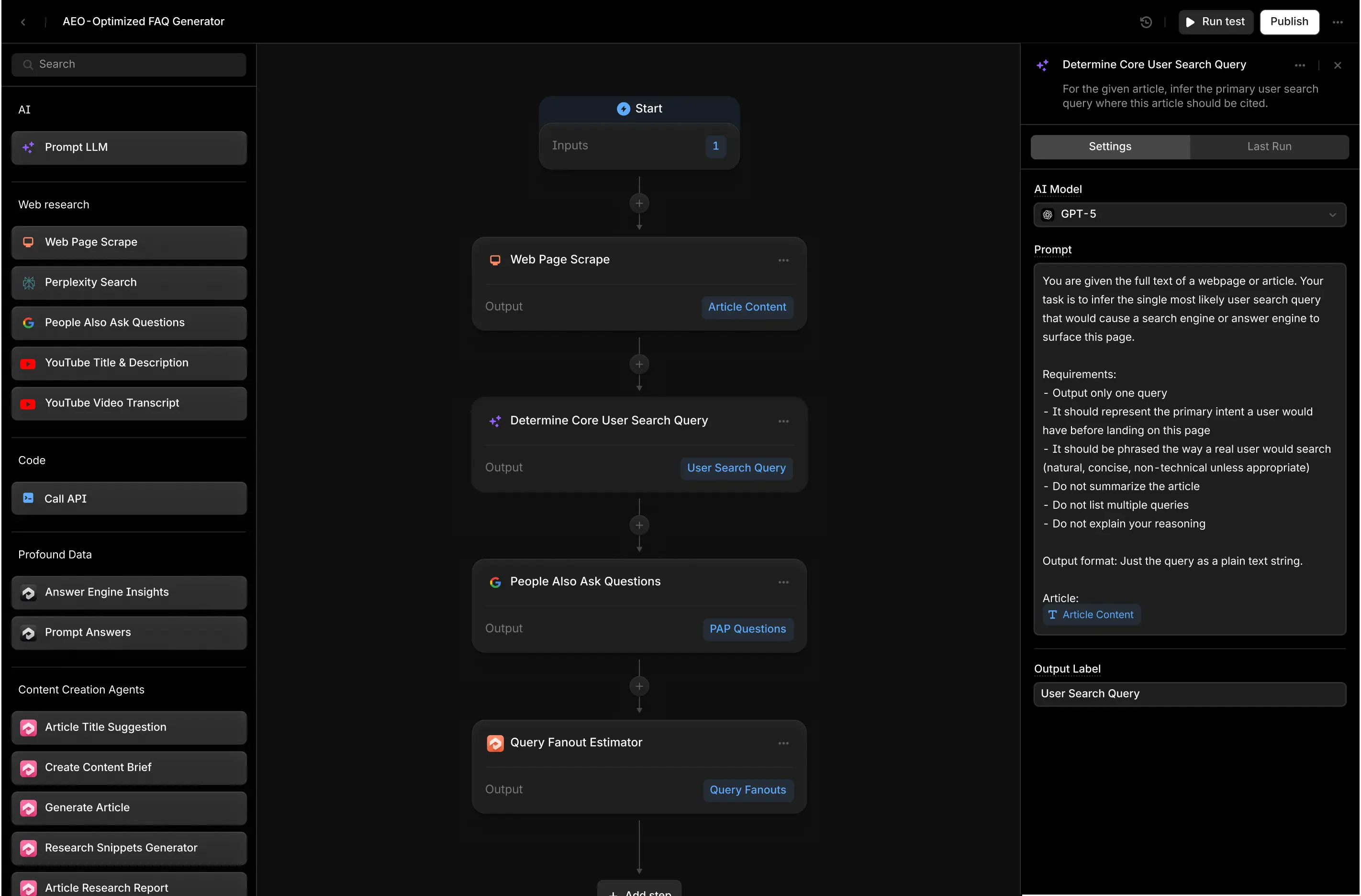Publish the workflow
Viewport: 1361px width, 896px height.
tap(1289, 22)
